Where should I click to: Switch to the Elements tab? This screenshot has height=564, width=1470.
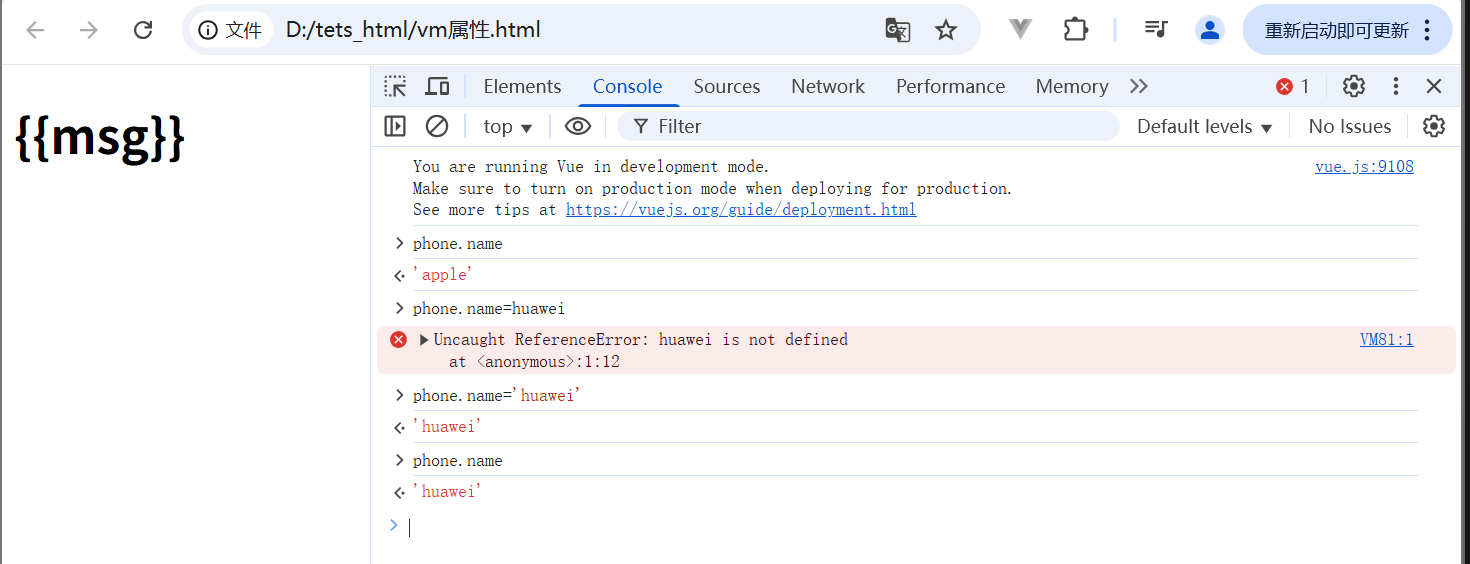(x=522, y=87)
